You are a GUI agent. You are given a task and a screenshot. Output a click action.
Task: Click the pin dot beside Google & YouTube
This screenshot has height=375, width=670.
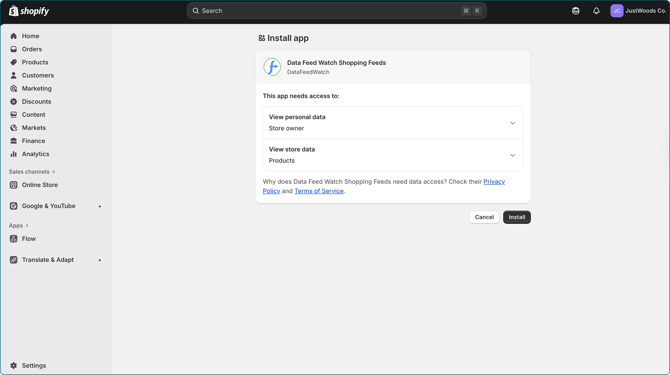(100, 206)
